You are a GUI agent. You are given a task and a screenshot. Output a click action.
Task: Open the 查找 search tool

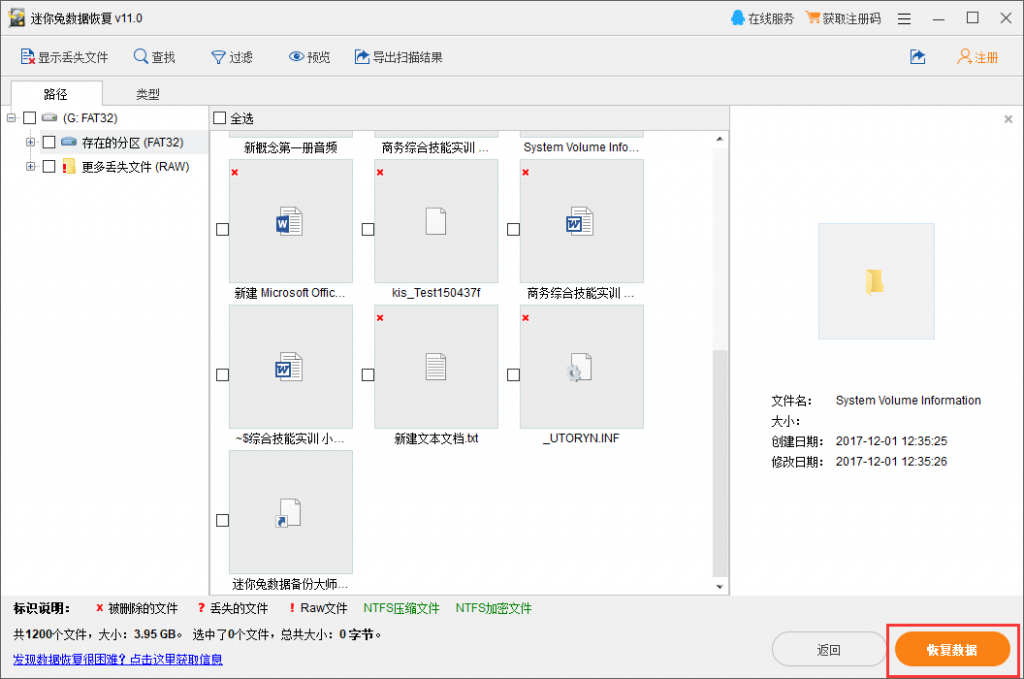(154, 57)
